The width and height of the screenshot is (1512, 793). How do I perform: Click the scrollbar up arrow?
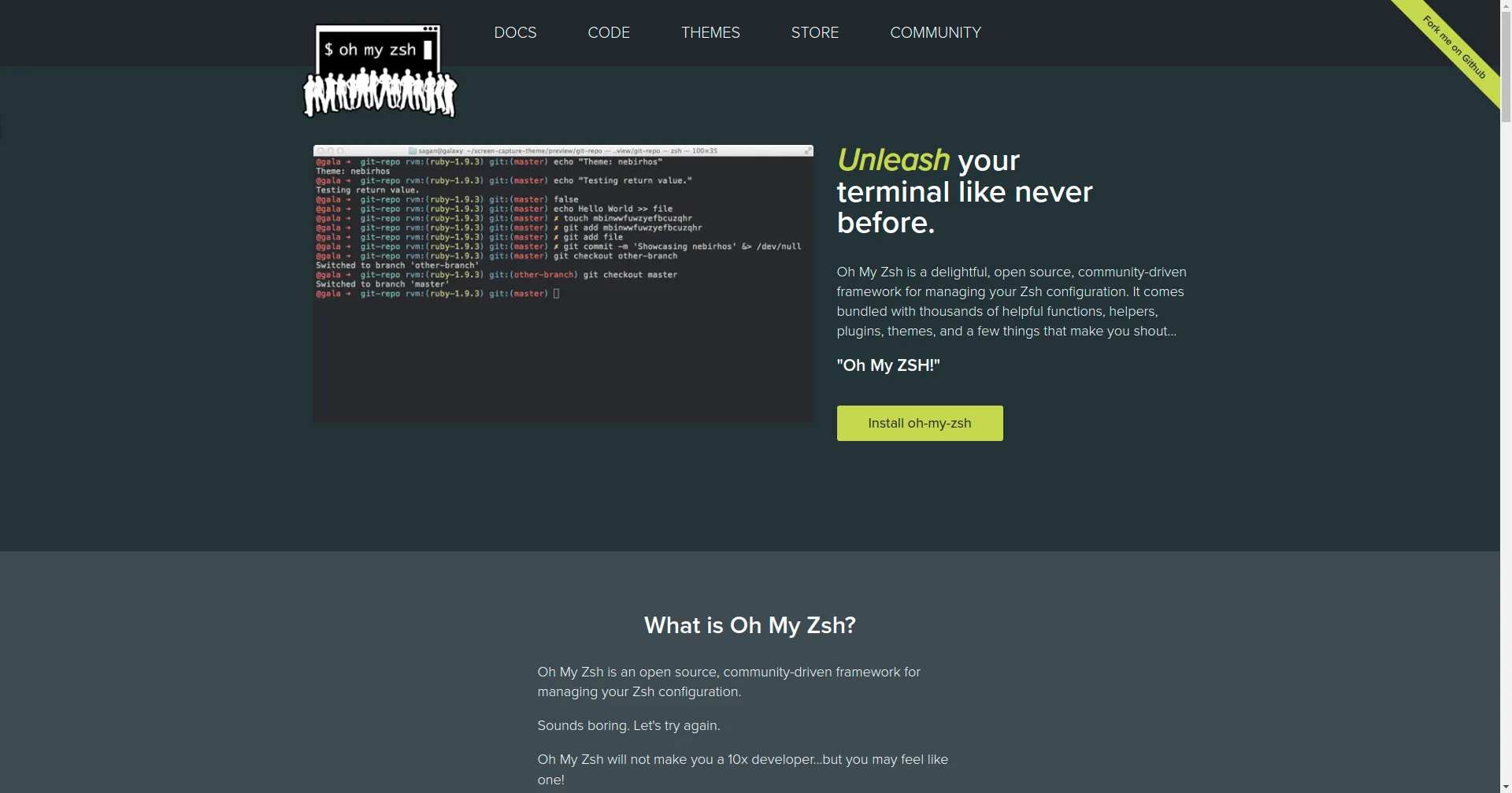[1506, 6]
